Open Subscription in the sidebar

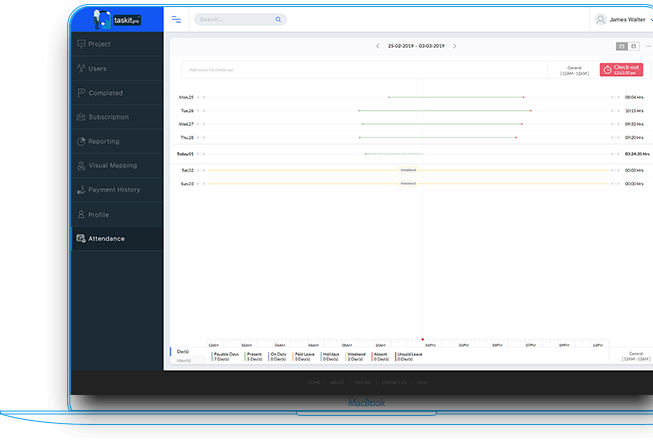pos(117,117)
